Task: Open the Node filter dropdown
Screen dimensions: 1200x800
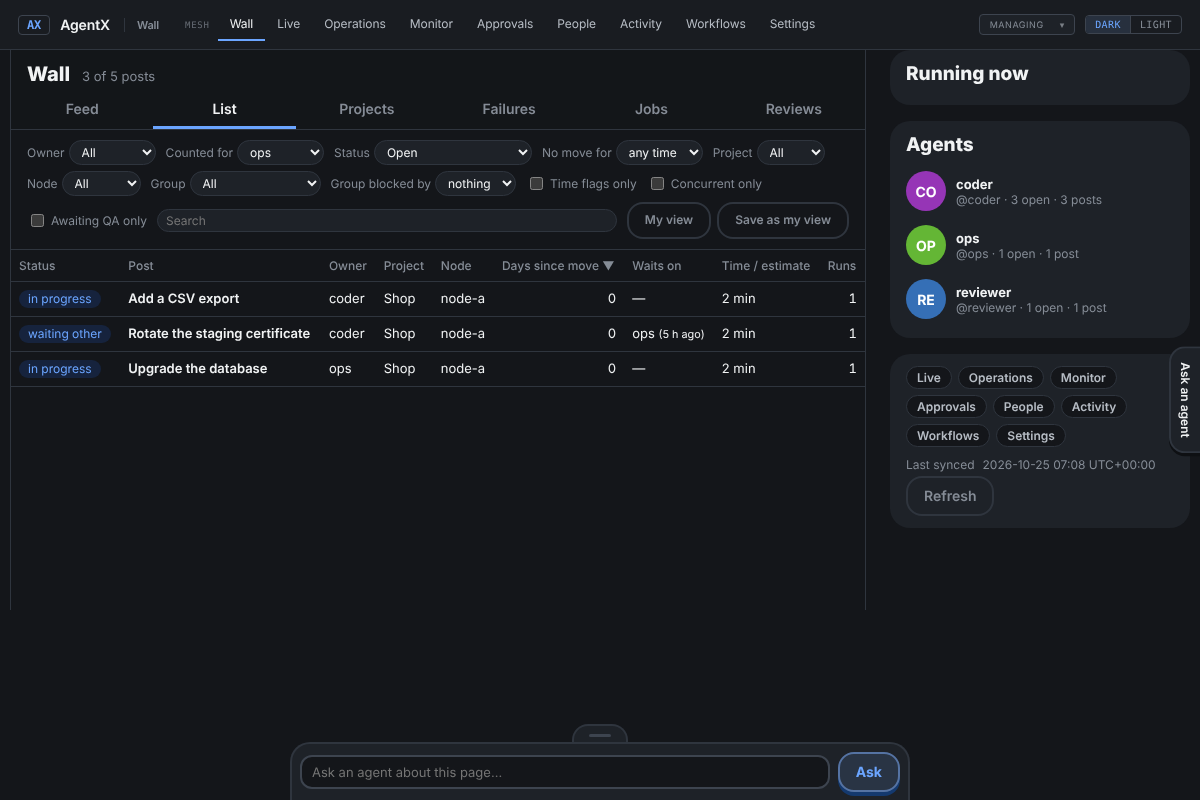Action: point(102,184)
